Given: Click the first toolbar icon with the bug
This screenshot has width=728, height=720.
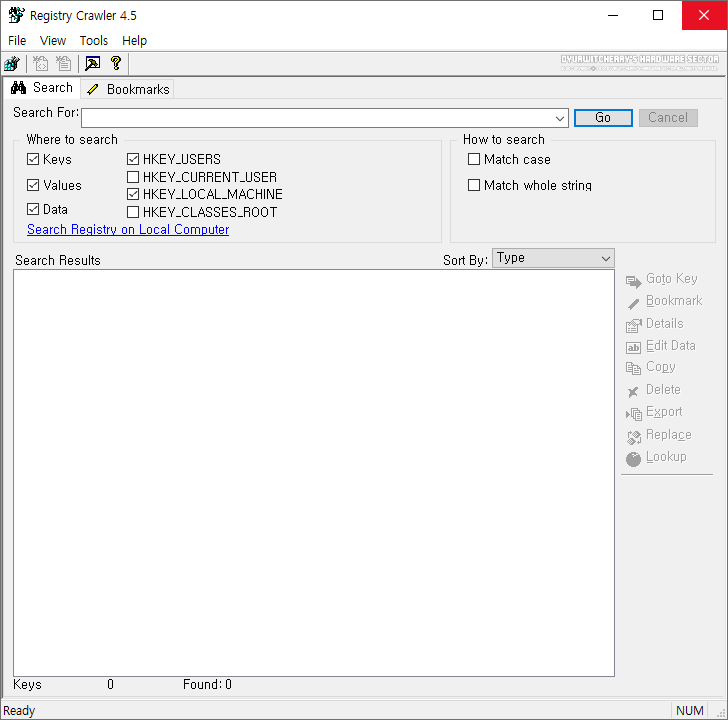Looking at the screenshot, I should pyautogui.click(x=12, y=64).
